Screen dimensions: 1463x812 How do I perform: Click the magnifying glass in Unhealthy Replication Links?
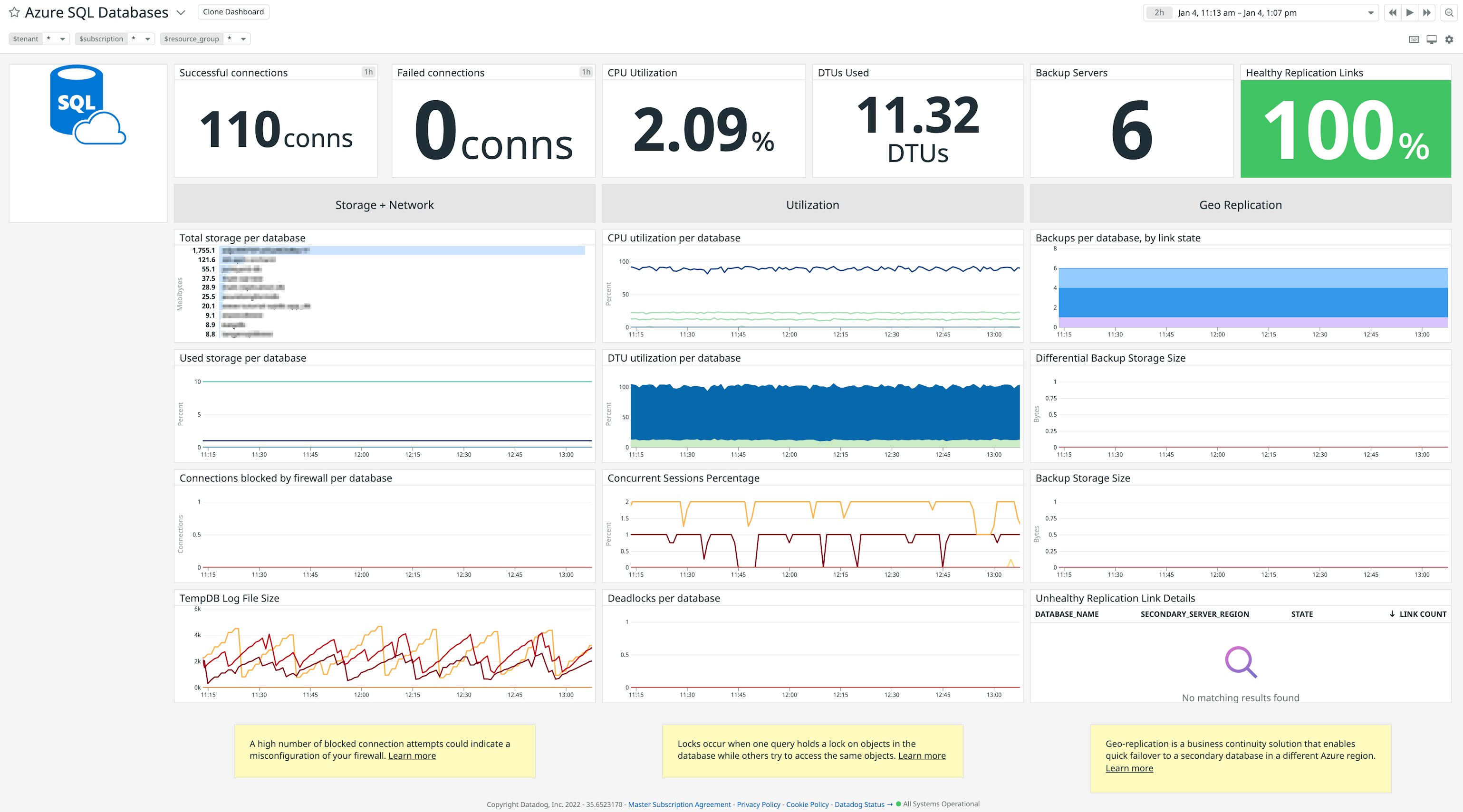[x=1241, y=661]
